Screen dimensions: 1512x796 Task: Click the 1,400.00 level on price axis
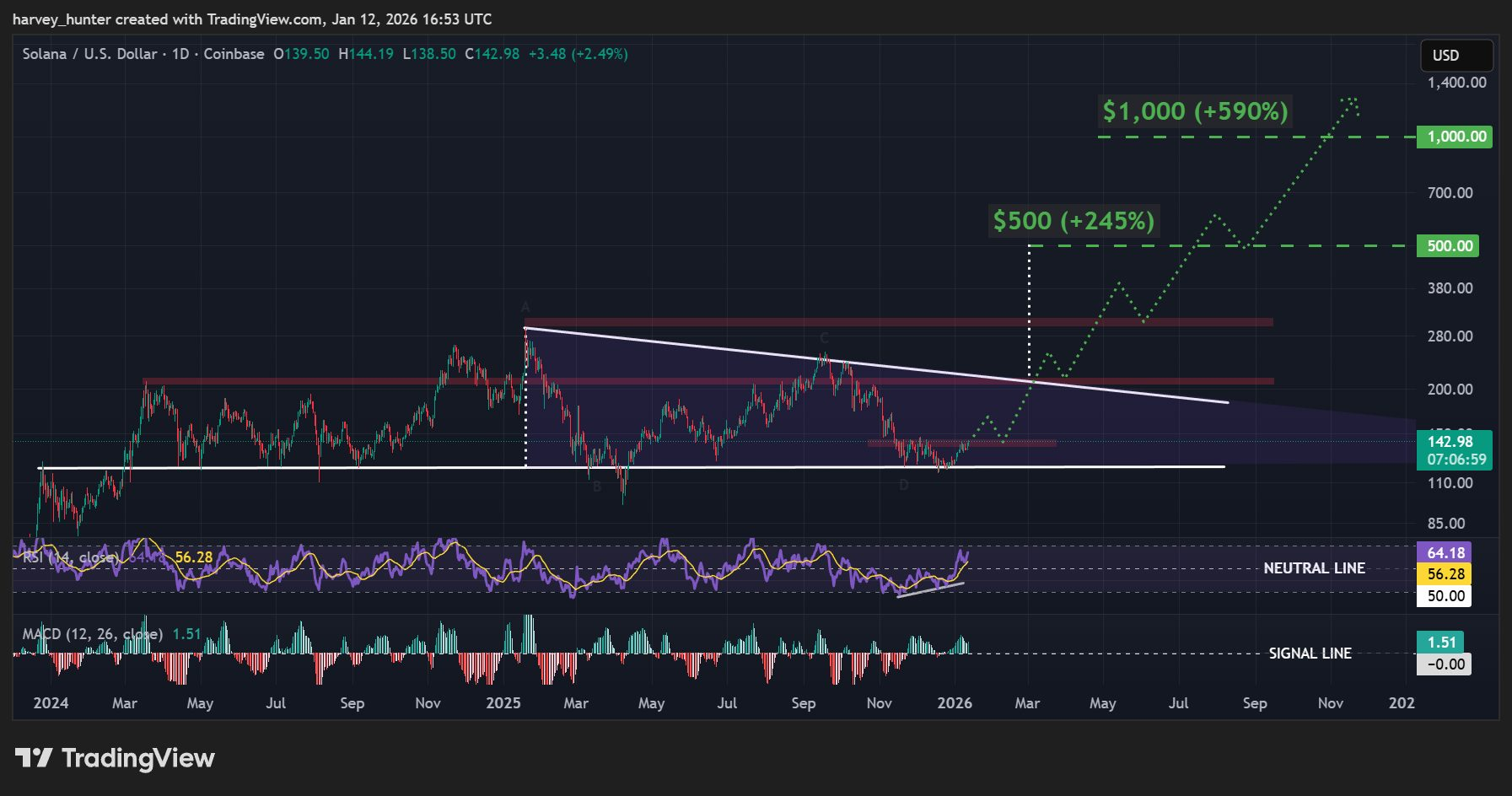1456,83
